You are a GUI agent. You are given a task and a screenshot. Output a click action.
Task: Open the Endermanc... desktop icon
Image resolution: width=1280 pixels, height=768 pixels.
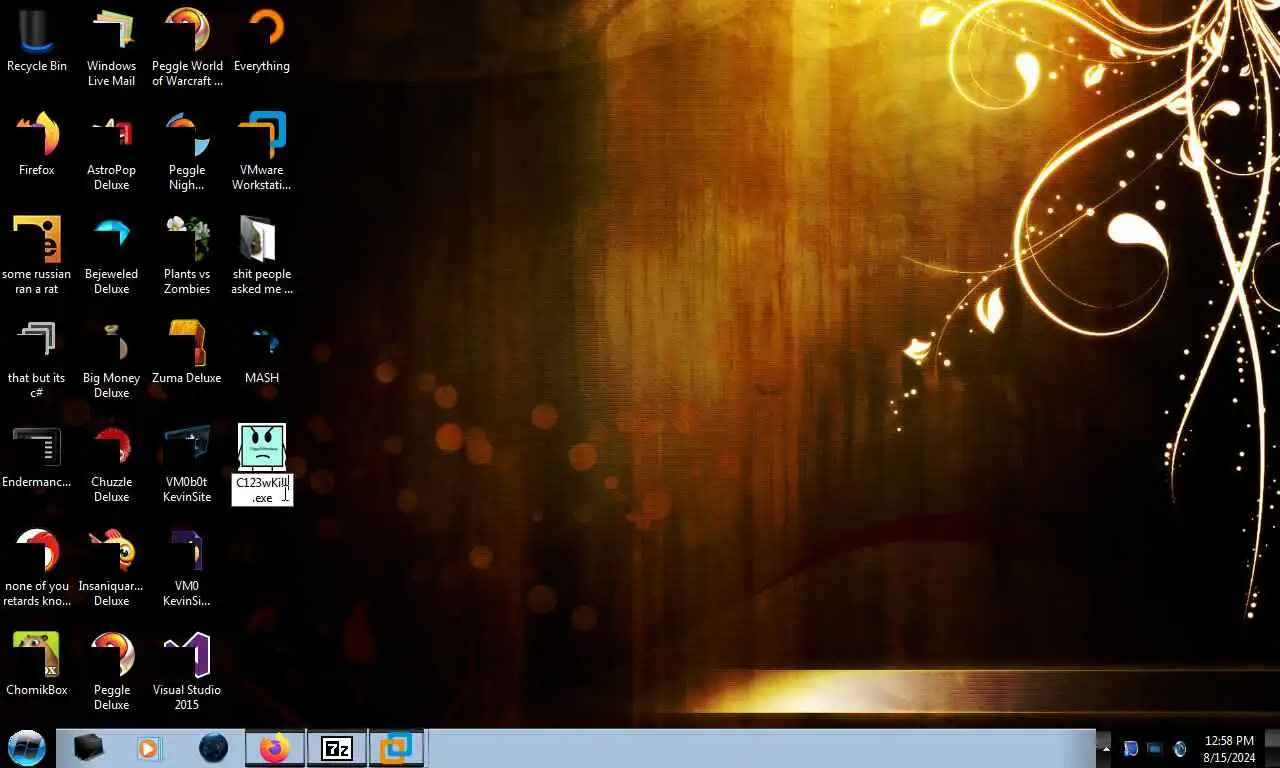[37, 457]
